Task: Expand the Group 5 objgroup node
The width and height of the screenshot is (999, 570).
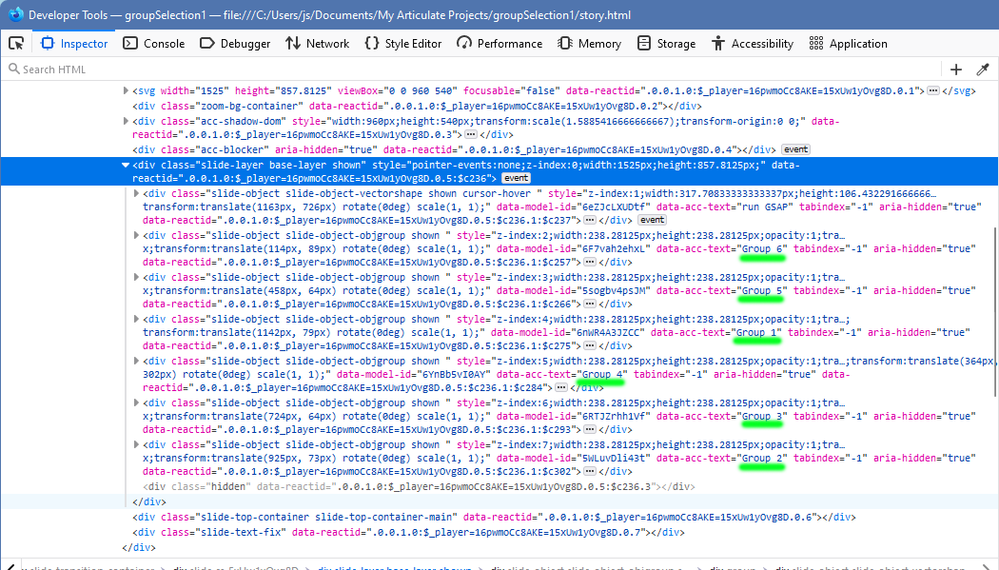Action: (136, 278)
